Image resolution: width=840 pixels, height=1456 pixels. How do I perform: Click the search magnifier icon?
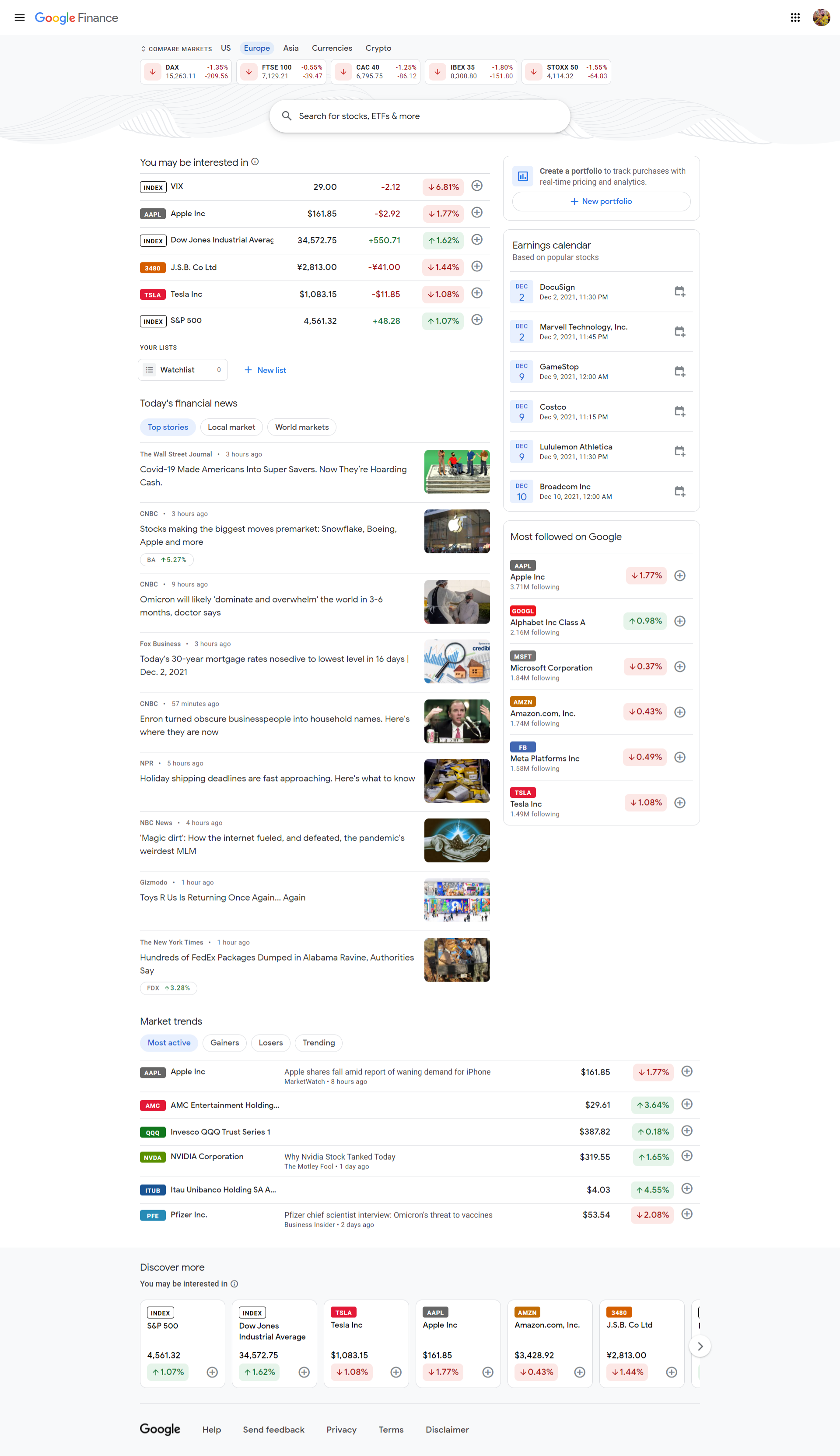coord(287,116)
